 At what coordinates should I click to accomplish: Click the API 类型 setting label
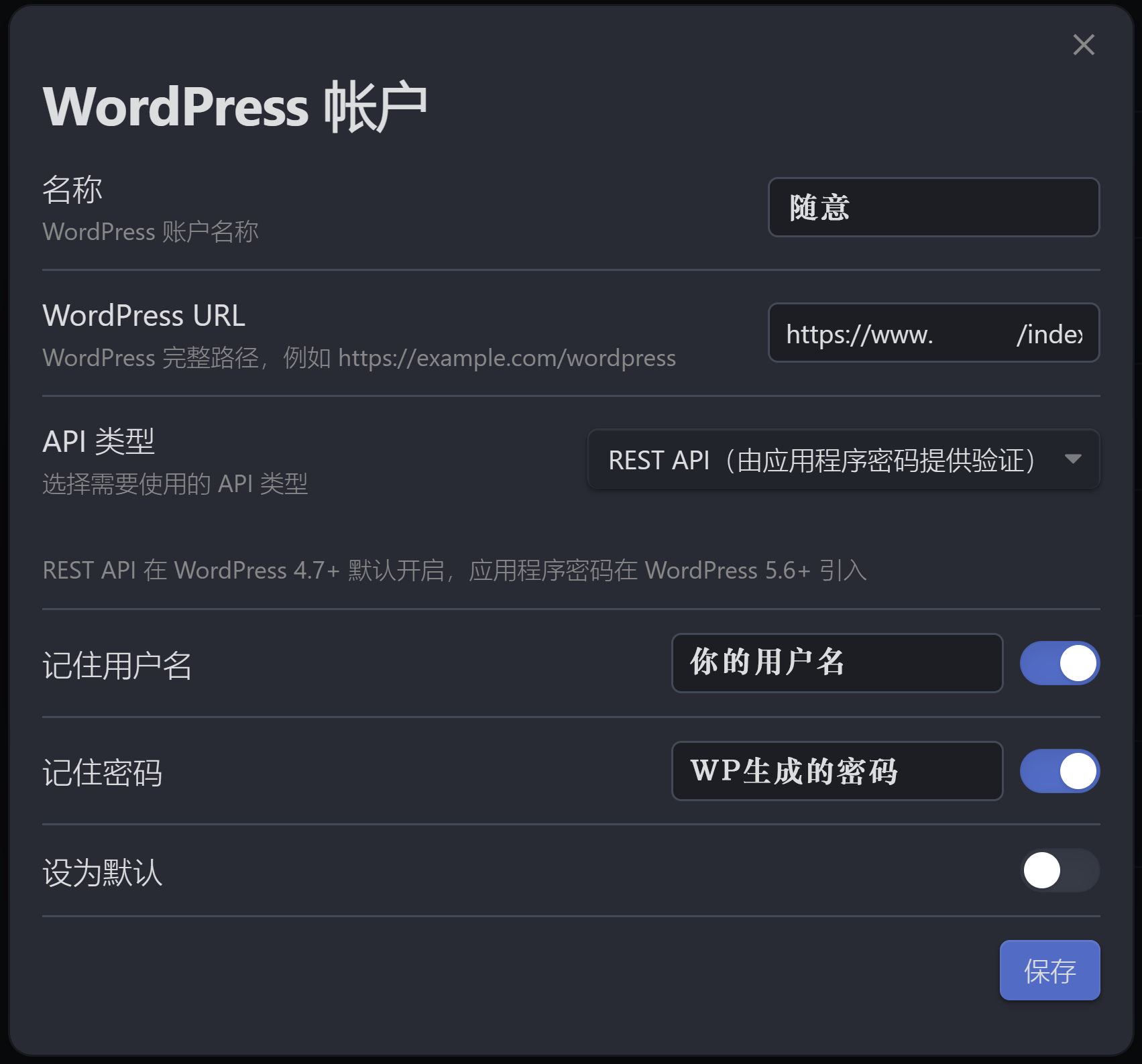pyautogui.click(x=99, y=442)
